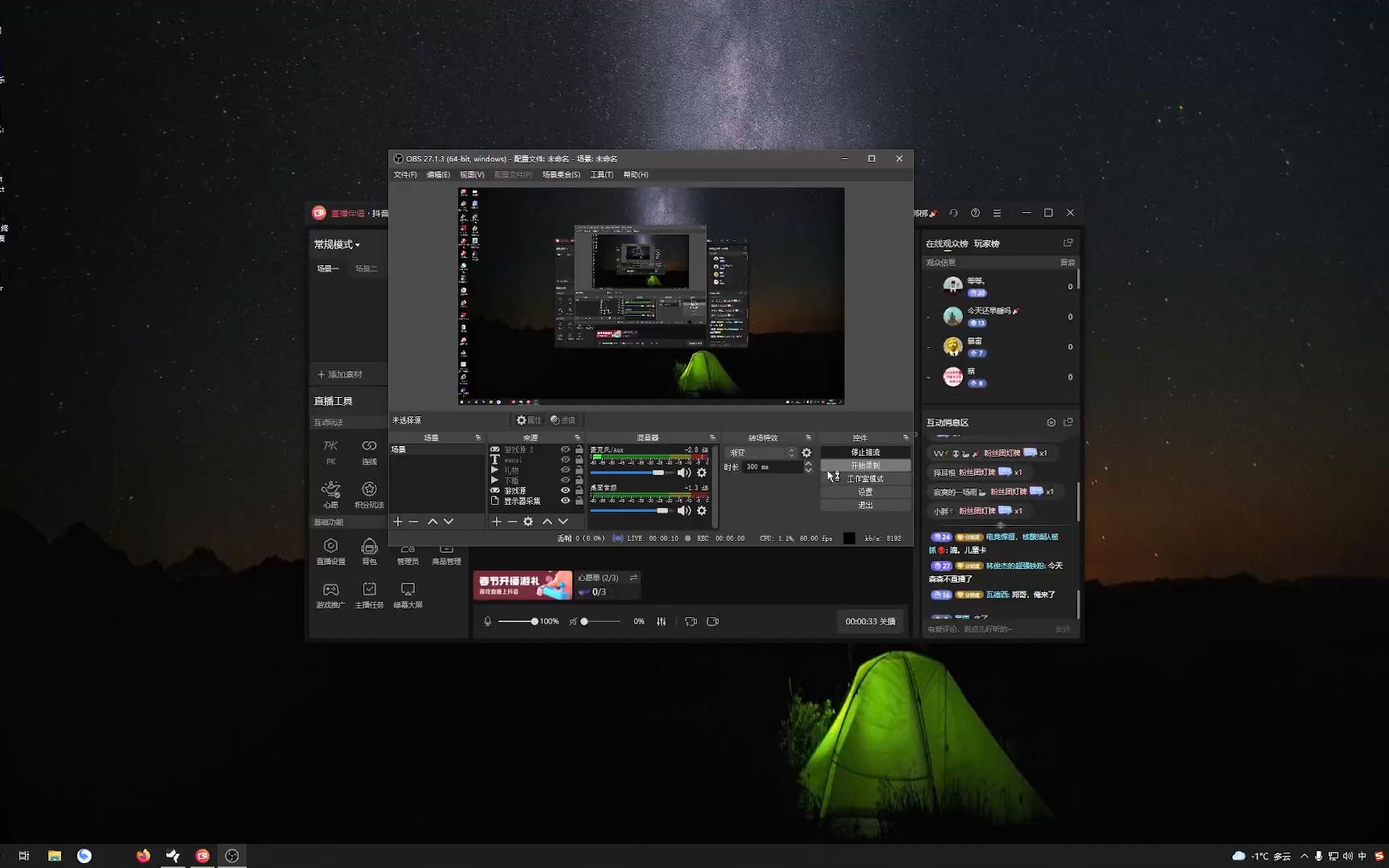Open transition properties gear next to 渐变
Screen dimensions: 1389x868
(x=806, y=452)
